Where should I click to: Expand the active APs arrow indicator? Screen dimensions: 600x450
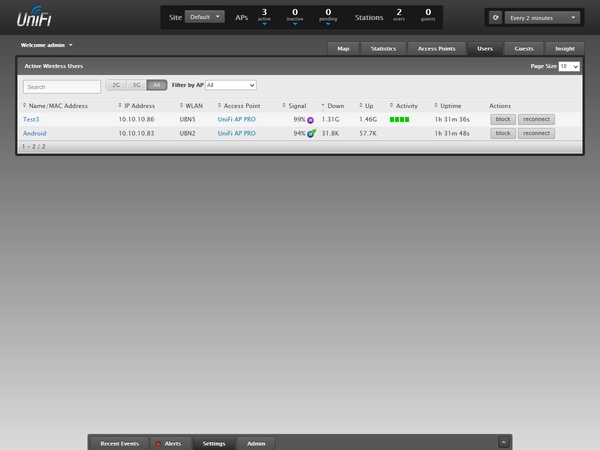point(264,24)
